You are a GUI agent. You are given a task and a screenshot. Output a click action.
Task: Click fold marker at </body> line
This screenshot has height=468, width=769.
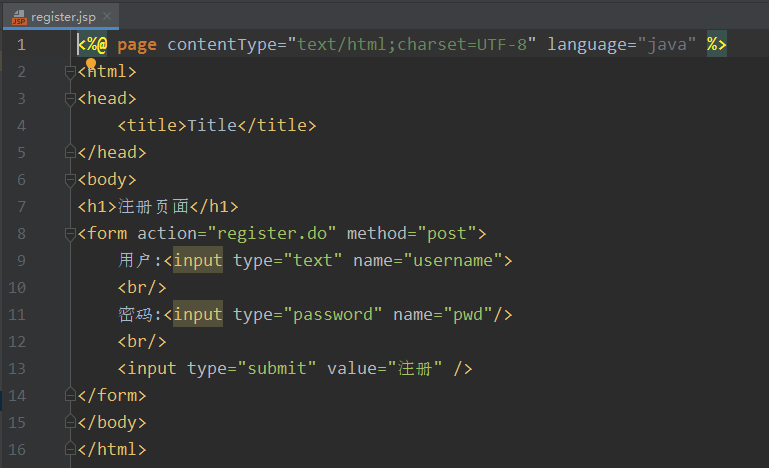tap(70, 422)
